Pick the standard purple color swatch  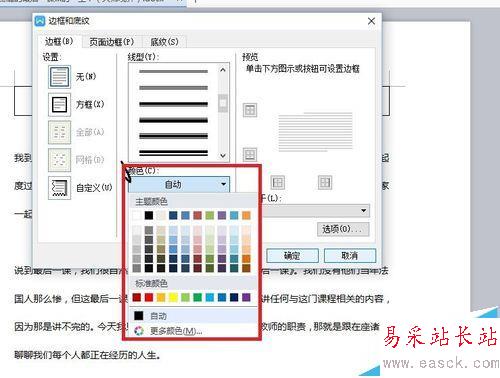click(x=246, y=297)
